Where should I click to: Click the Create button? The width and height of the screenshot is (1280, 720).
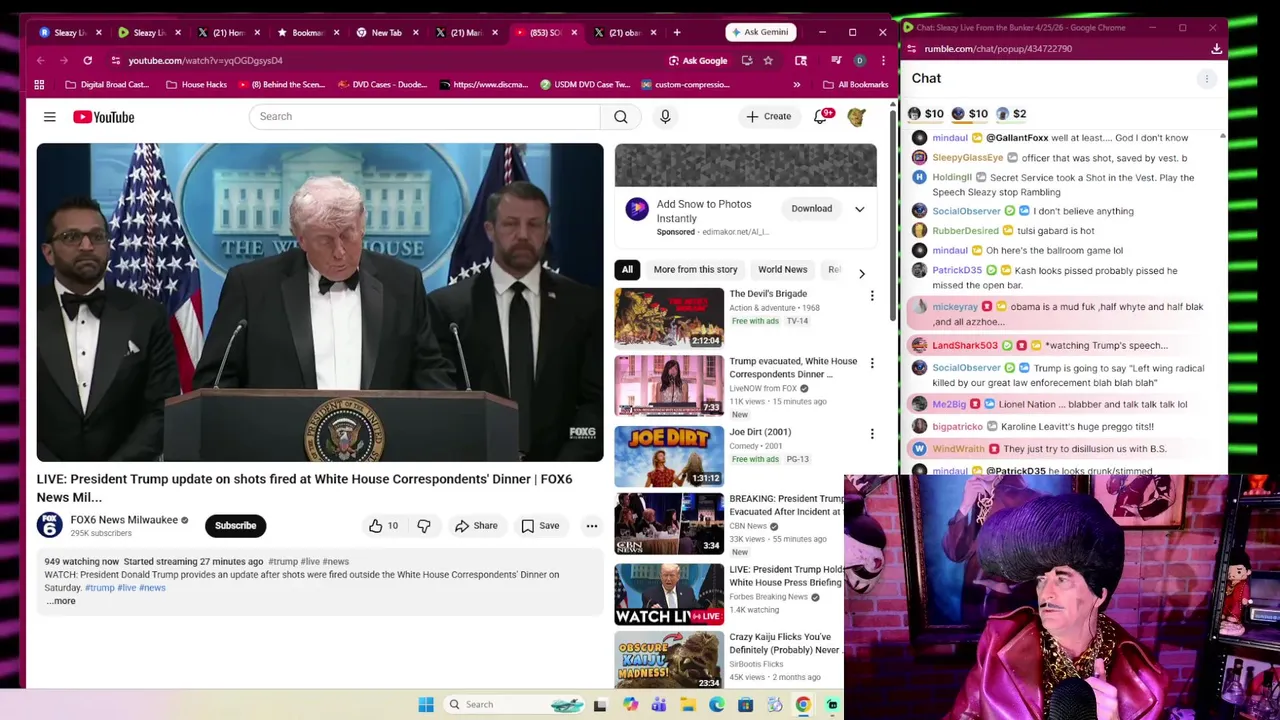(x=768, y=117)
